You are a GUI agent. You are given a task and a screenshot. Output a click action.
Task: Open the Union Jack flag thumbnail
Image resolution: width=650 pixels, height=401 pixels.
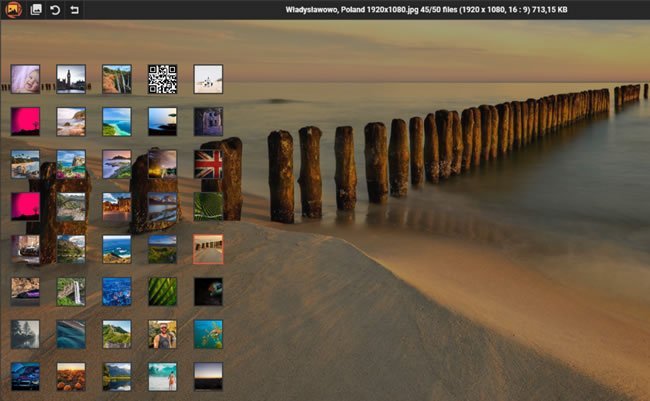(x=208, y=164)
